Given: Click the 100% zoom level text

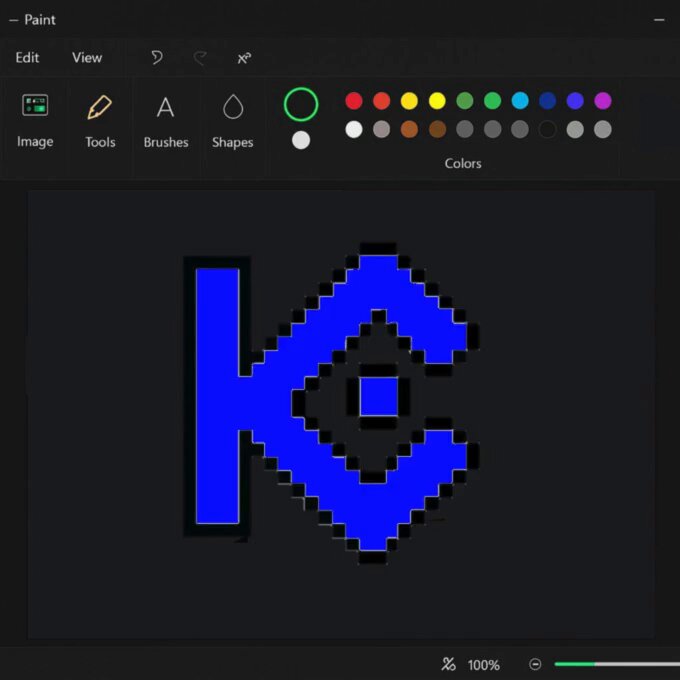Looking at the screenshot, I should coord(484,665).
